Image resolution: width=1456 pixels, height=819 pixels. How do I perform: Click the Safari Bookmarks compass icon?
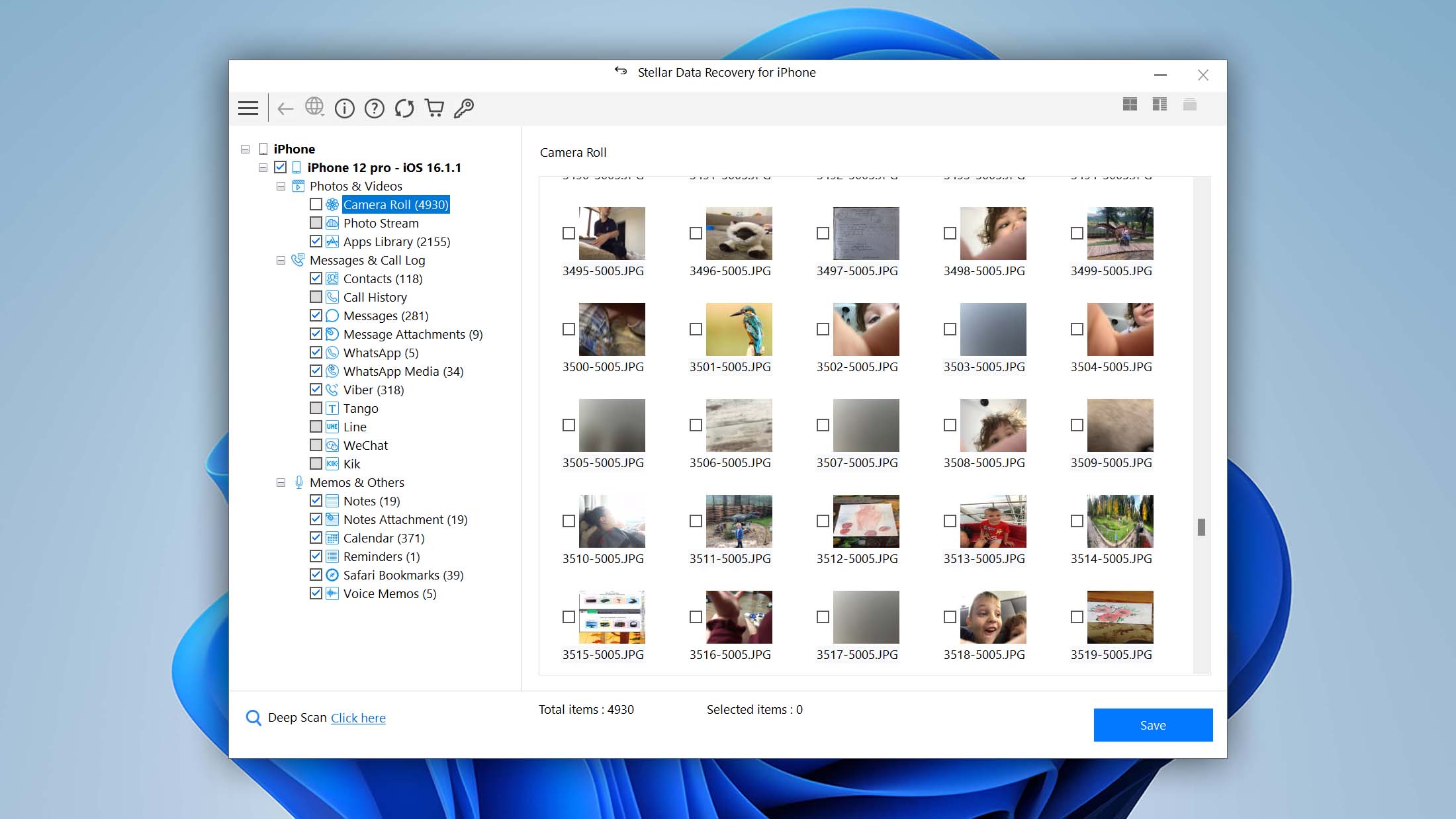(332, 575)
